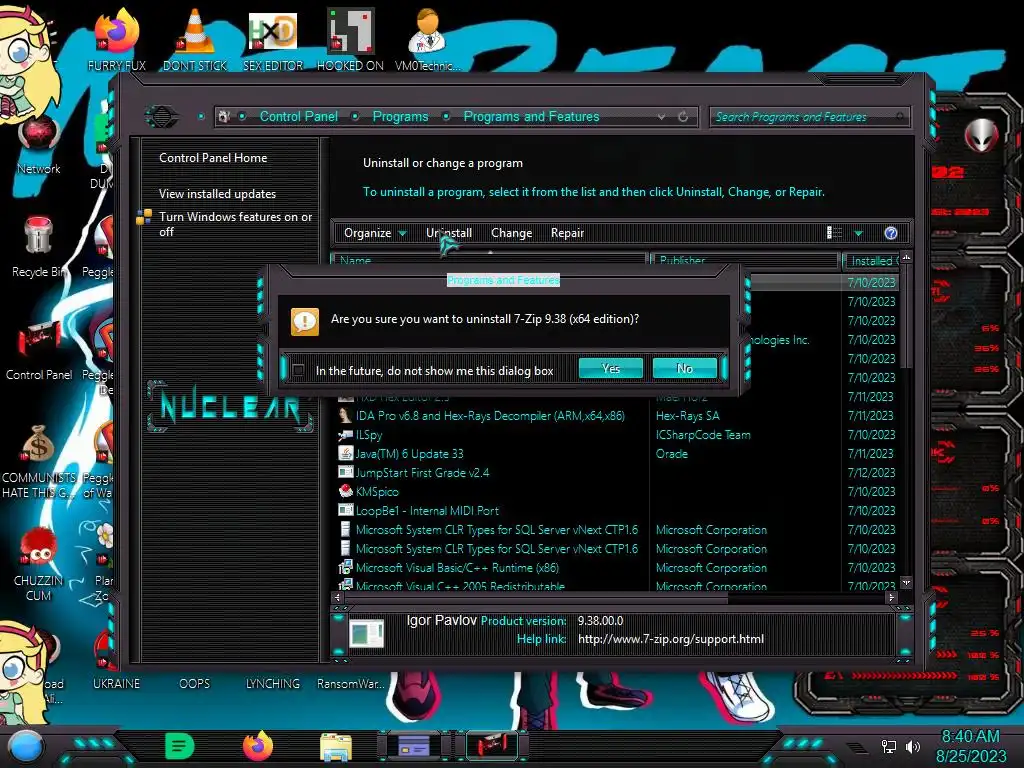Open the HOOKED ON desktop shortcut

(x=350, y=38)
